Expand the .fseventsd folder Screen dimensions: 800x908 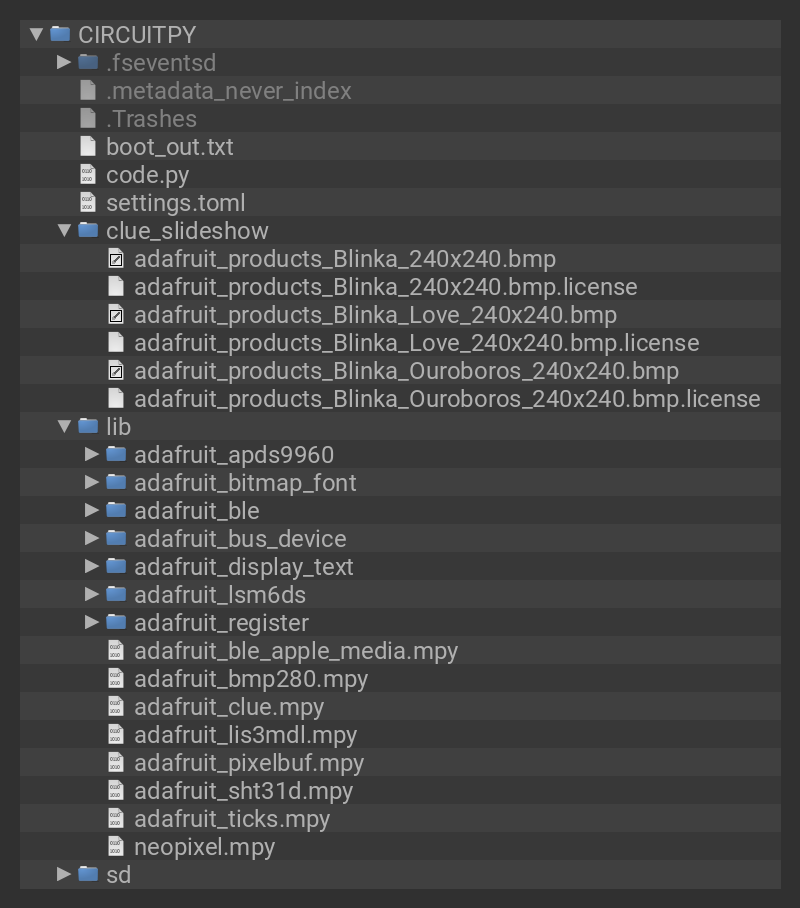65,63
